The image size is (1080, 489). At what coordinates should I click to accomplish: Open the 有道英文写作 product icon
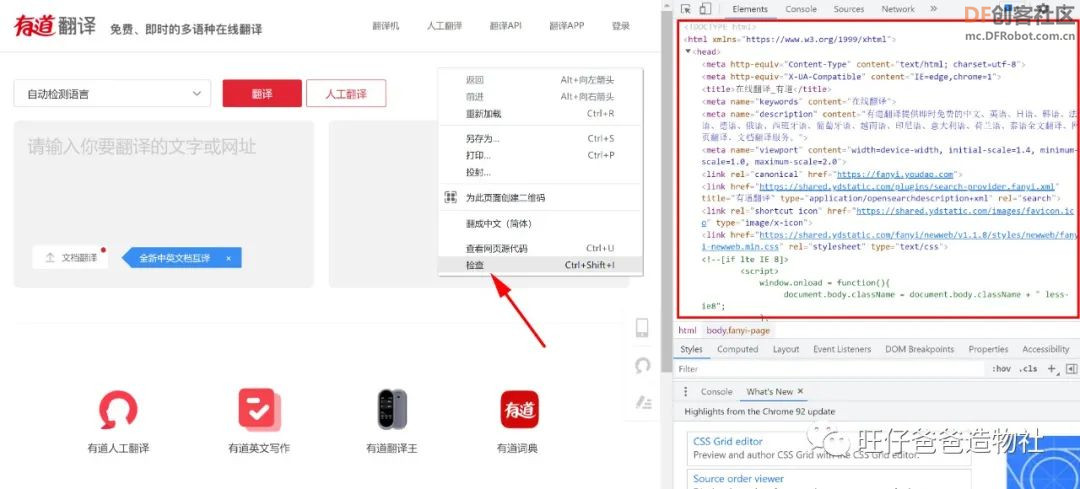click(x=259, y=409)
